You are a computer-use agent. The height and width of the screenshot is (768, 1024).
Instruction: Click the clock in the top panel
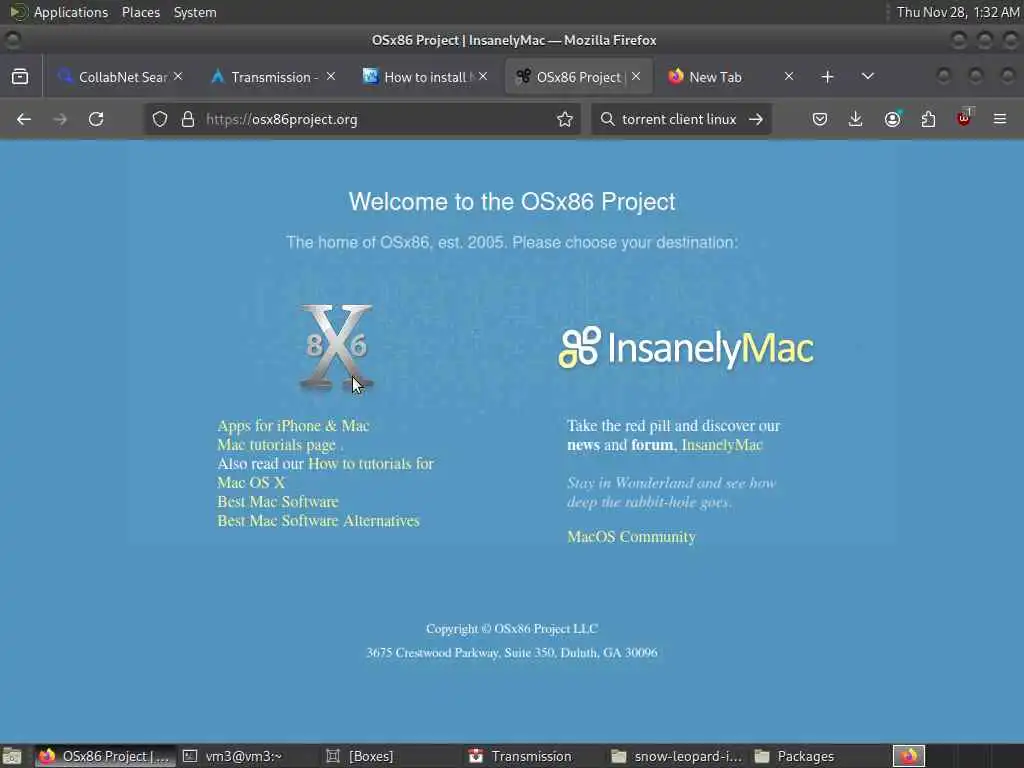coord(957,12)
